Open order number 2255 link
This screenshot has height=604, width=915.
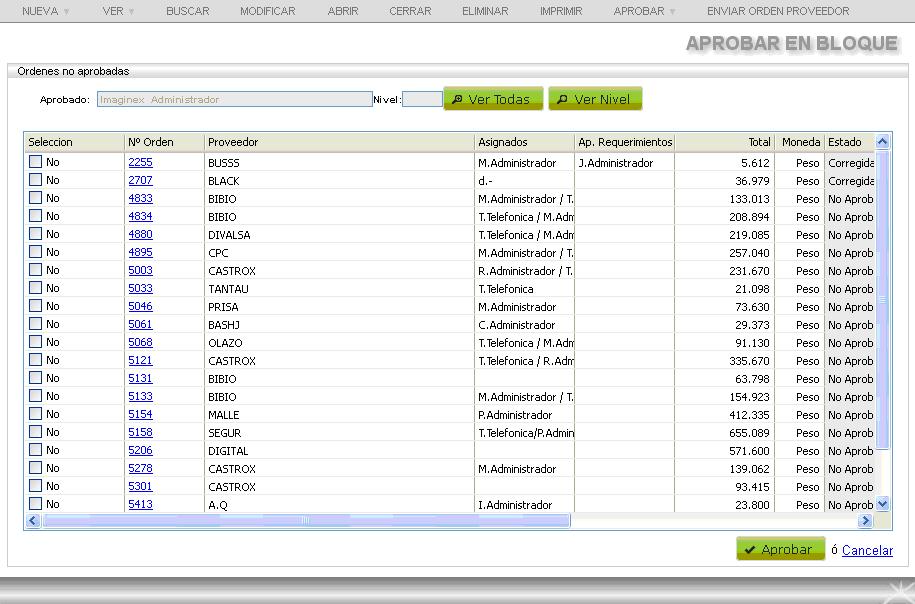pyautogui.click(x=140, y=162)
